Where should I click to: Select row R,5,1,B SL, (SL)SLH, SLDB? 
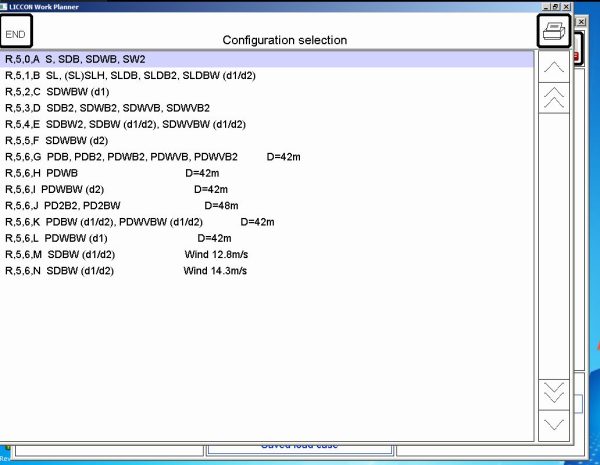[x=267, y=75]
